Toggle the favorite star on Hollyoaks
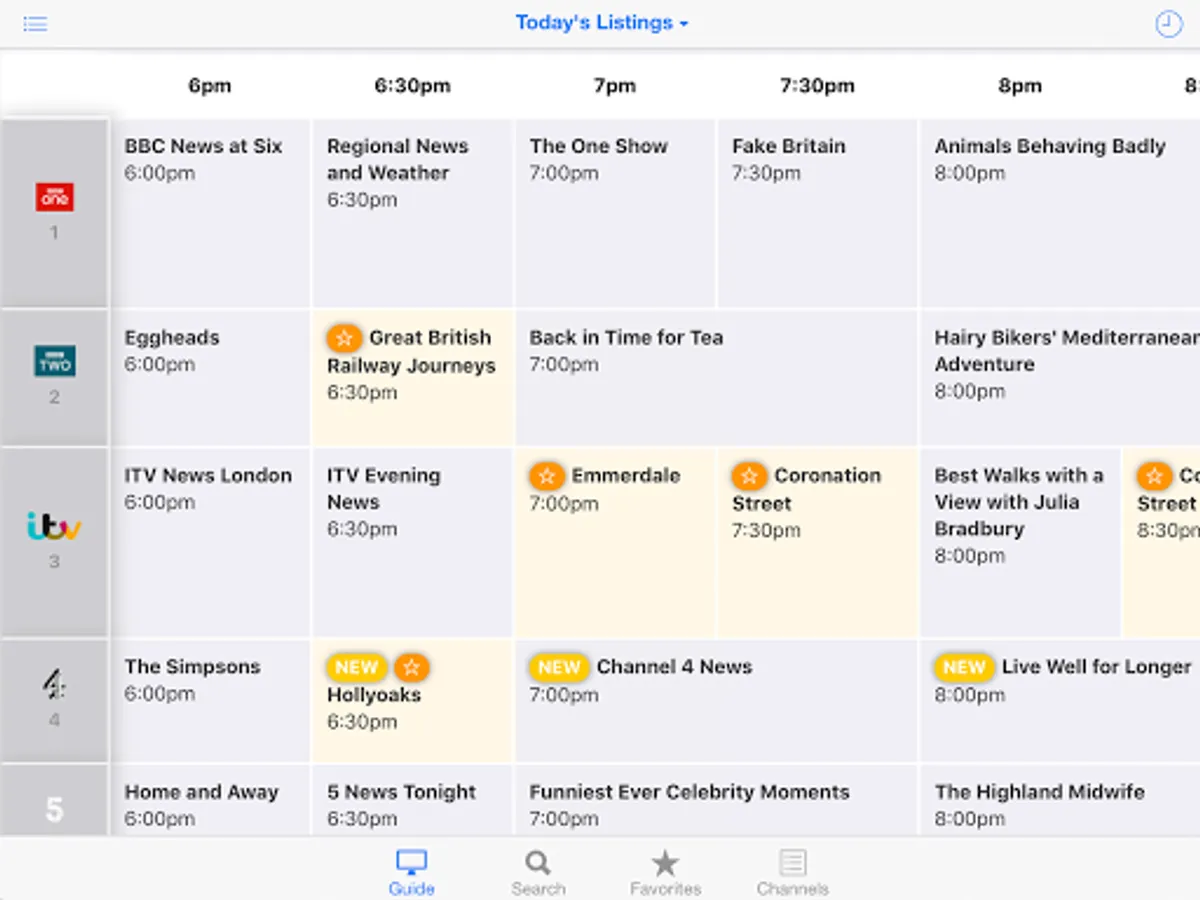This screenshot has width=1200, height=900. [411, 667]
